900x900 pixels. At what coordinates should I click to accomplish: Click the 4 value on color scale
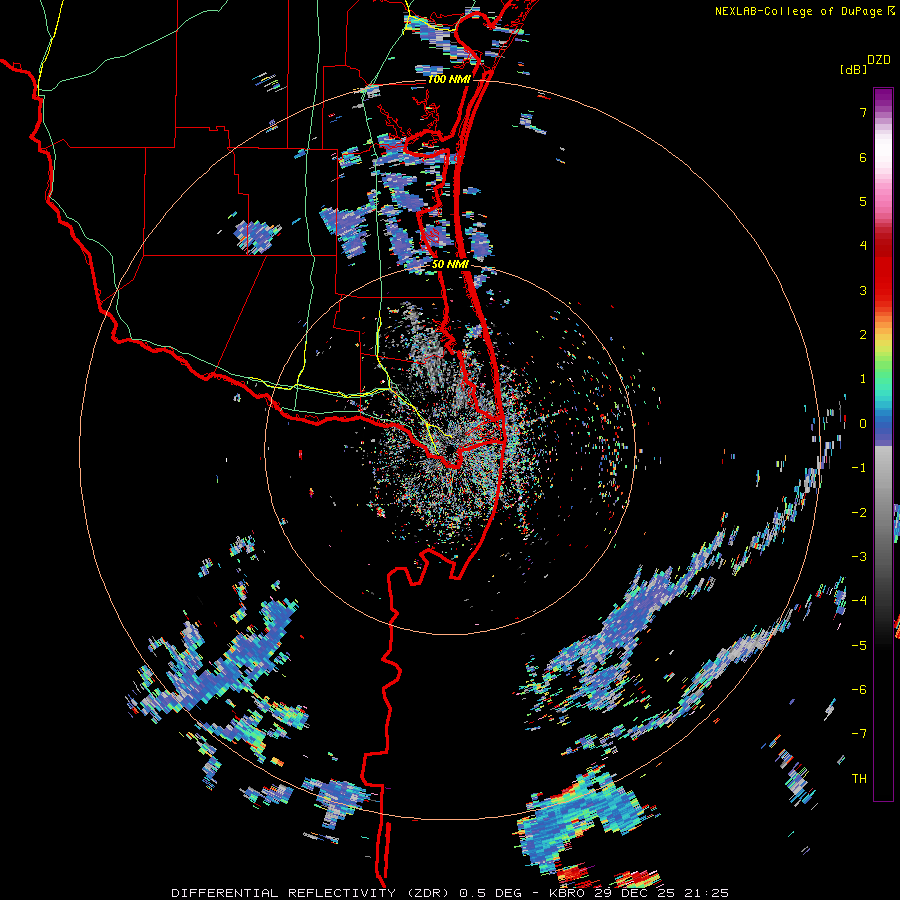[x=863, y=246]
